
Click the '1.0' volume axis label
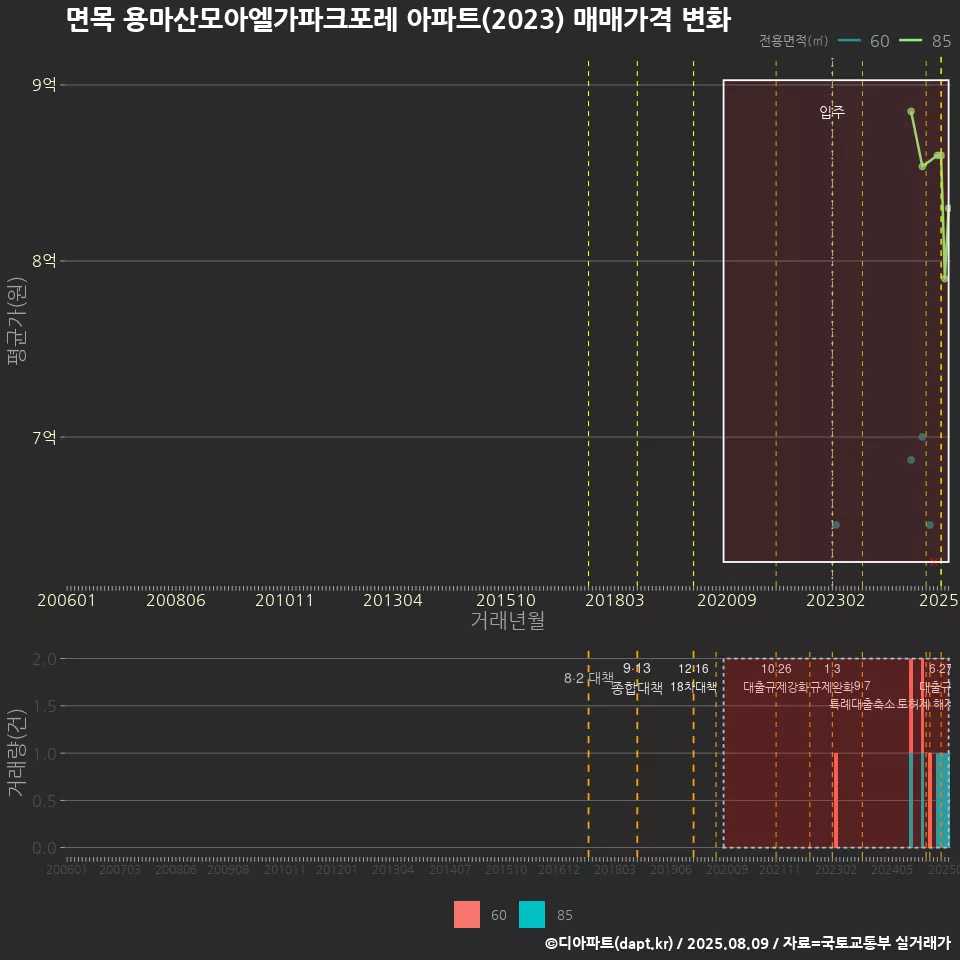(x=44, y=754)
